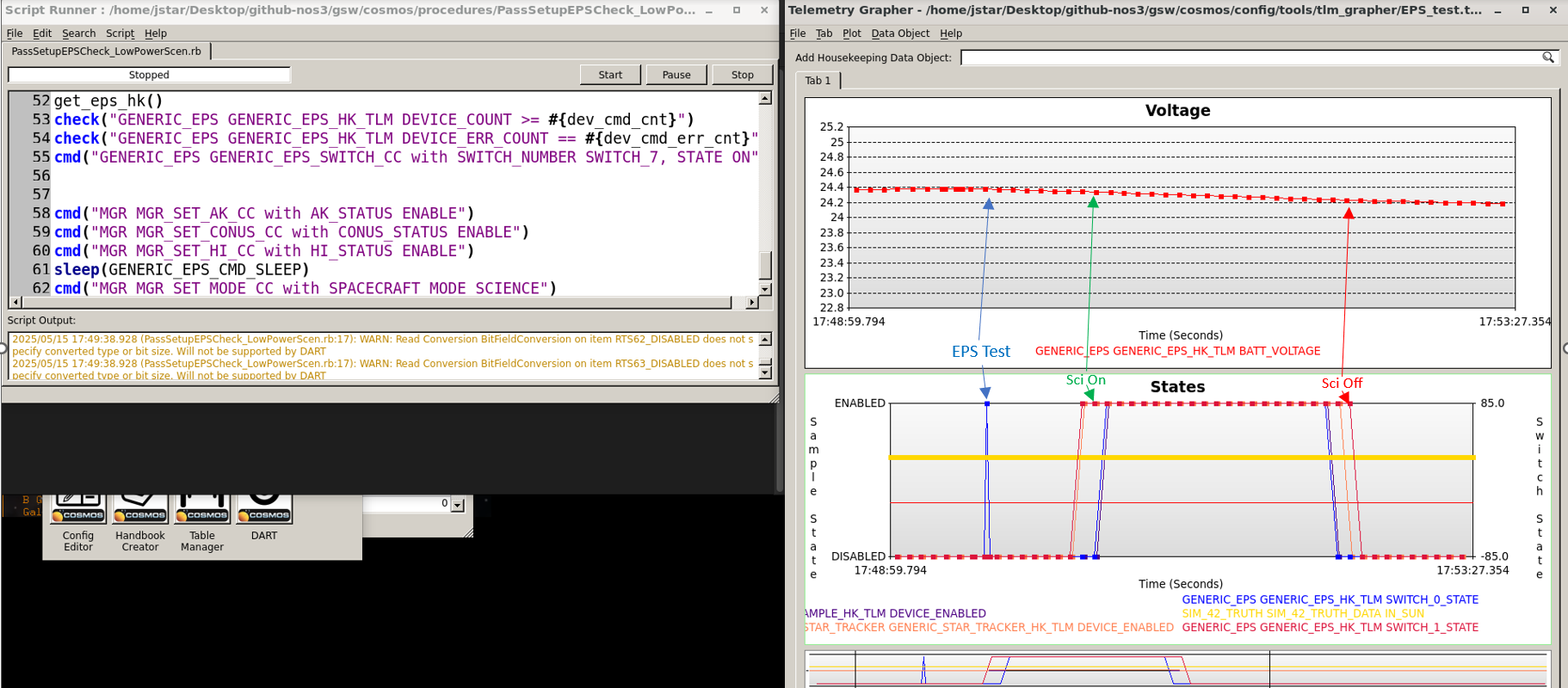This screenshot has height=688, width=1568.
Task: Open the Table Manager COSMOS icon
Action: pyautogui.click(x=202, y=509)
